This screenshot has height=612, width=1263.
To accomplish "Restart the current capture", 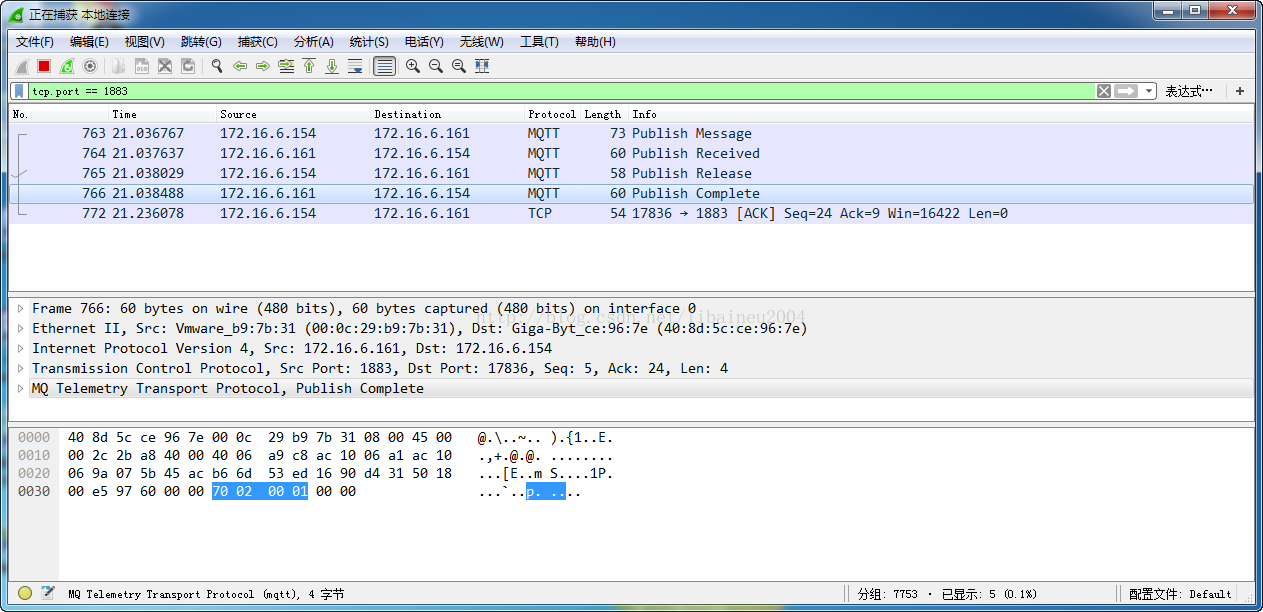I will click(x=67, y=66).
